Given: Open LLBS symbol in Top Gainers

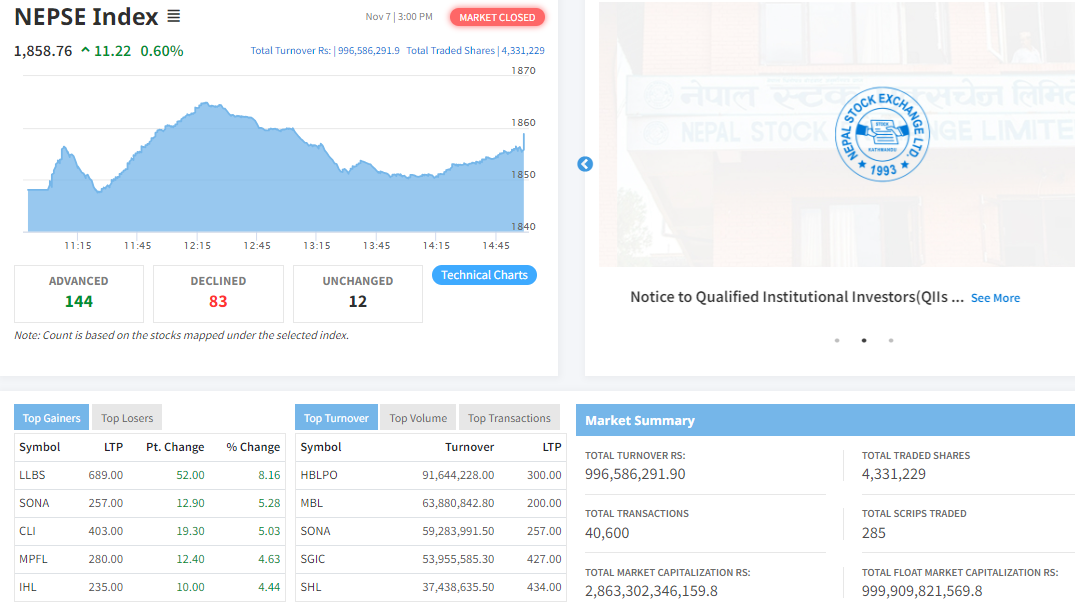Looking at the screenshot, I should tap(32, 475).
